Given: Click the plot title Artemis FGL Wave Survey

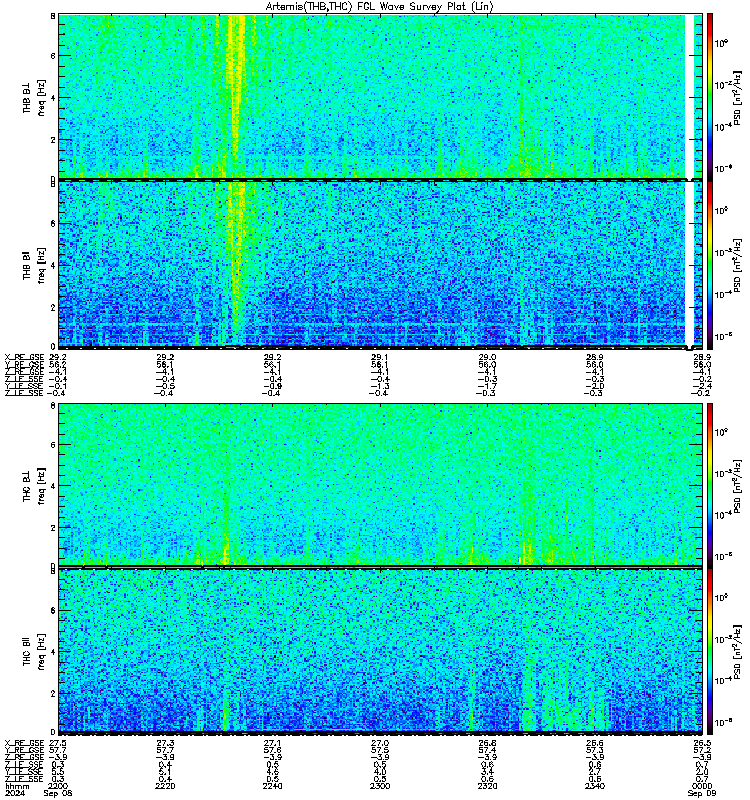Looking at the screenshot, I should click(379, 7).
